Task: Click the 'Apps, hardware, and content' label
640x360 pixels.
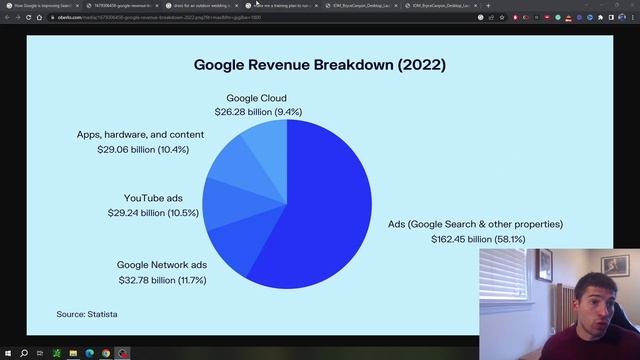Action: (140, 135)
